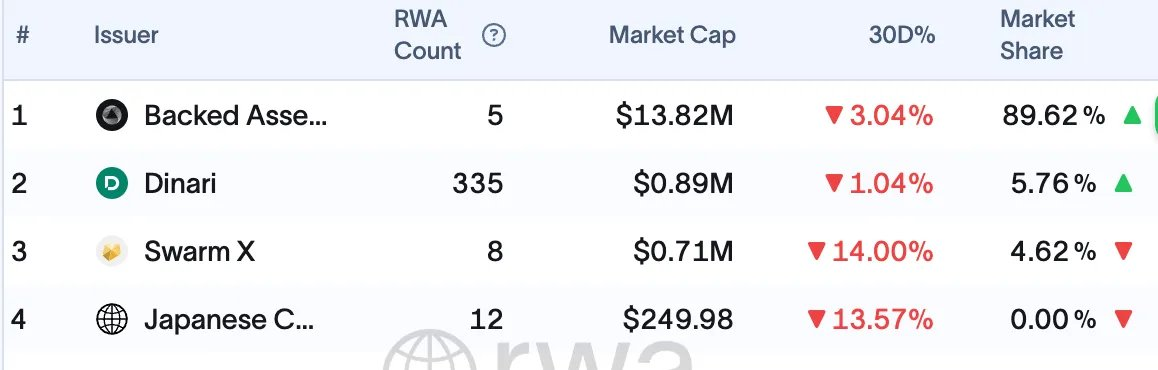The width and height of the screenshot is (1158, 370).
Task: Open the Japanese C... issuer link
Action: (x=229, y=320)
